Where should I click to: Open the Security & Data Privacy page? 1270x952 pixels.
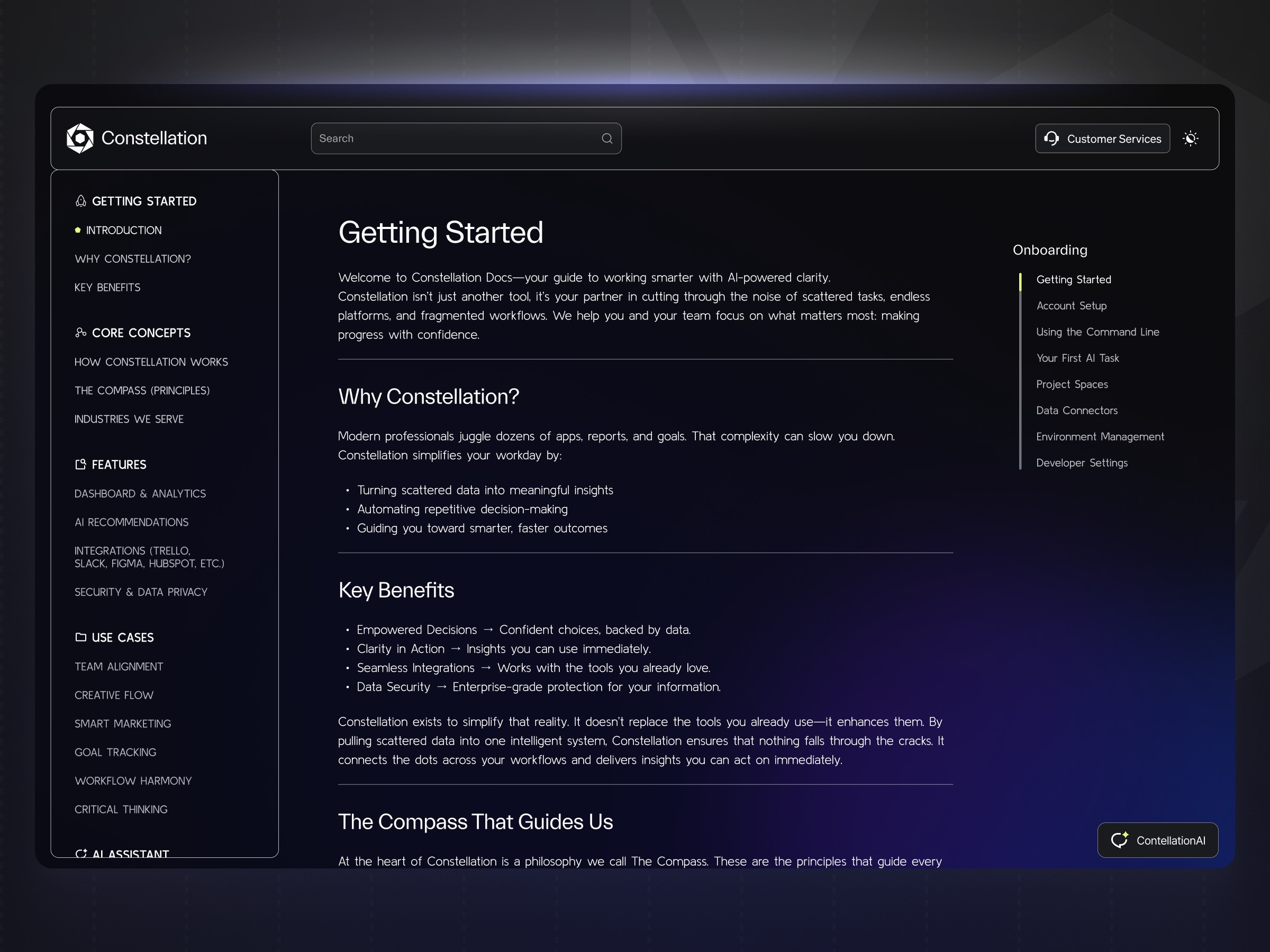point(141,592)
